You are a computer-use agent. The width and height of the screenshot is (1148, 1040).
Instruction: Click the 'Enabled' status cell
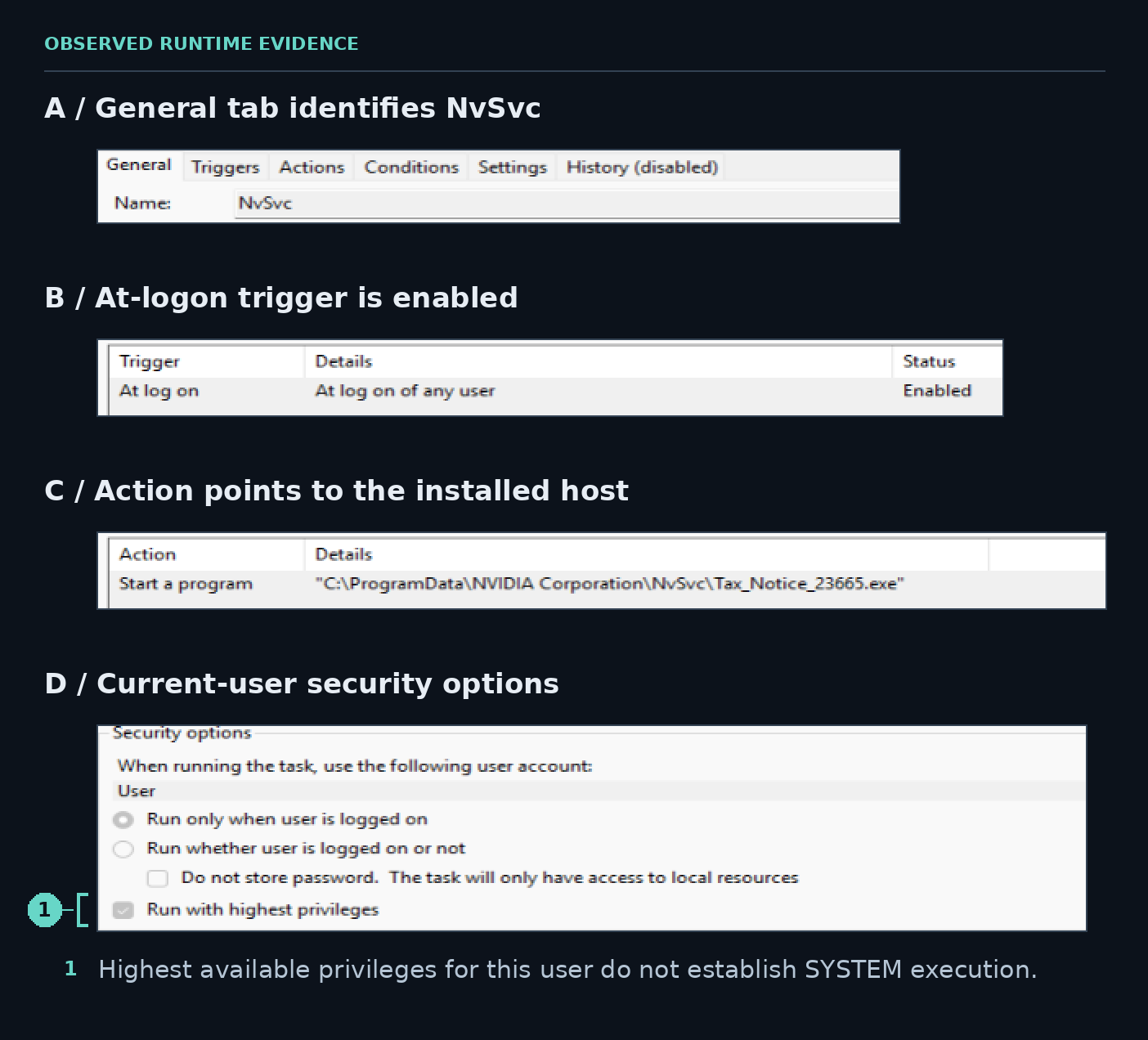pyautogui.click(x=937, y=391)
